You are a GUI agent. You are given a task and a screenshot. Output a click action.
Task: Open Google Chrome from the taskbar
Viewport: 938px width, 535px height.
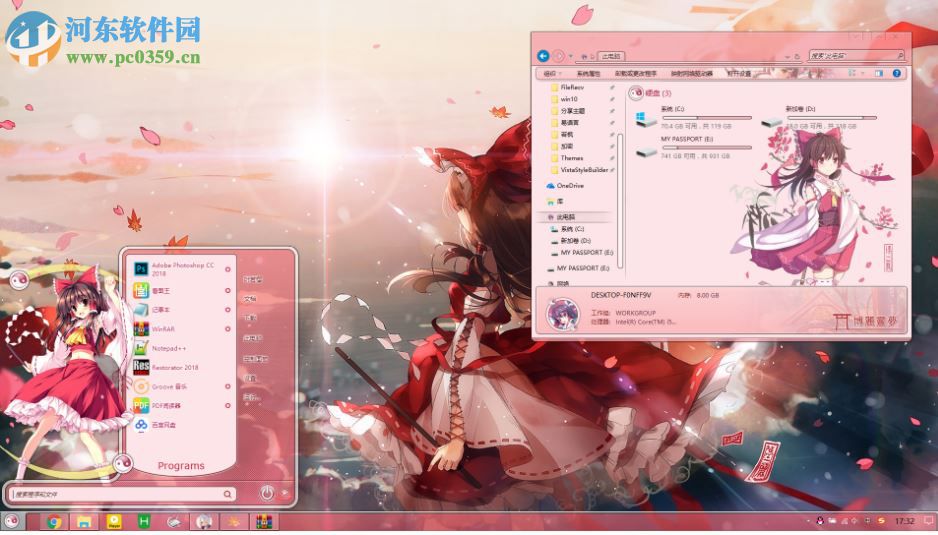[54, 522]
